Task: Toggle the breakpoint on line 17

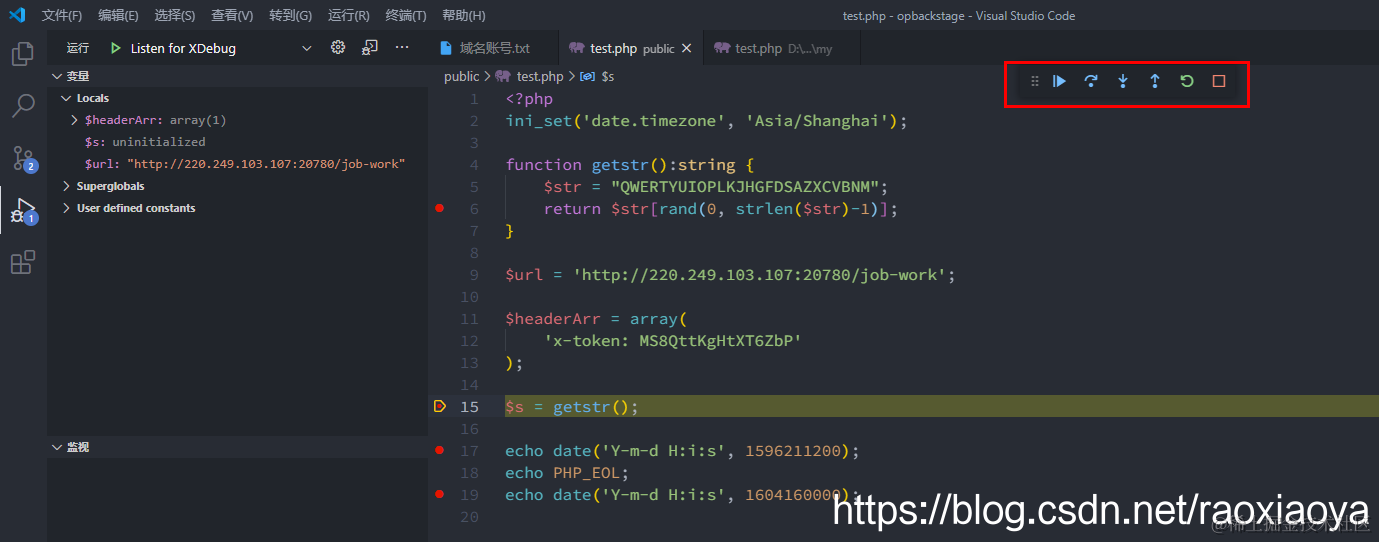Action: 439,450
